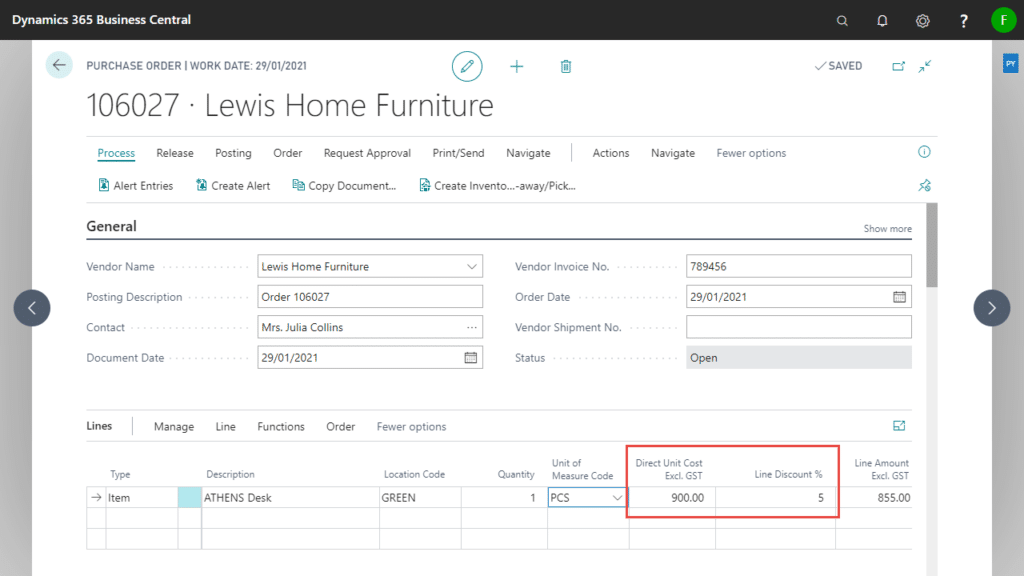Open the Actions menu

click(x=611, y=153)
